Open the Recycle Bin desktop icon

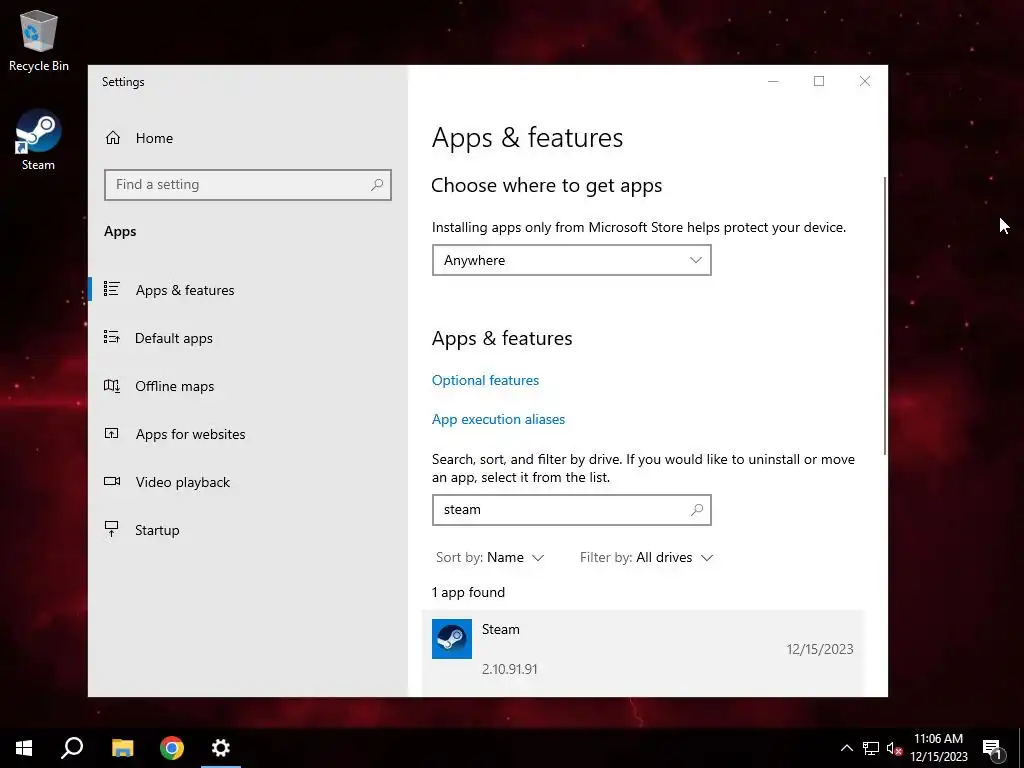click(x=39, y=40)
